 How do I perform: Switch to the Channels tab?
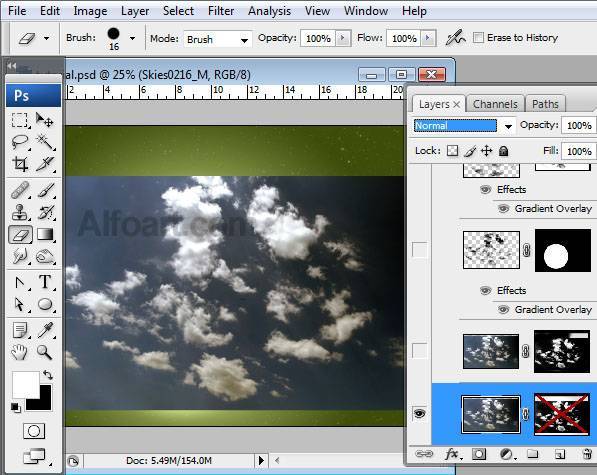495,104
